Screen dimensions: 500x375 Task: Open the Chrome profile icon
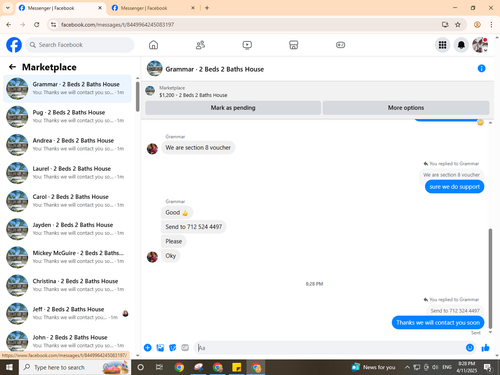(477, 24)
